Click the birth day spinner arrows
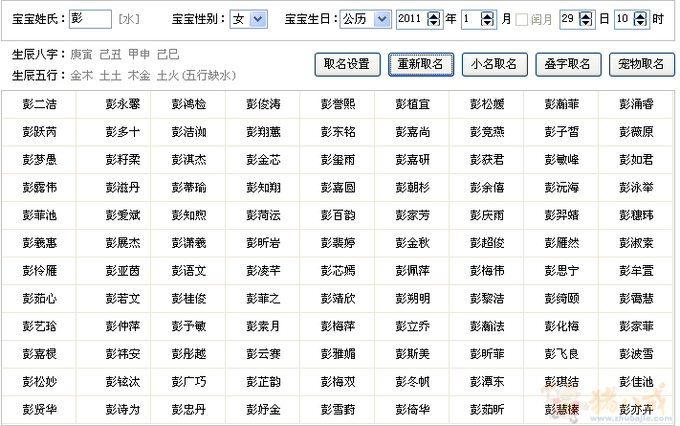The width and height of the screenshot is (680, 426). point(586,19)
